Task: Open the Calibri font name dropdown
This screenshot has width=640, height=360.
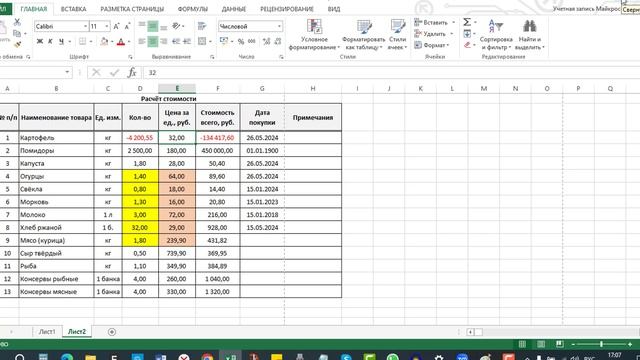Action: click(x=85, y=26)
